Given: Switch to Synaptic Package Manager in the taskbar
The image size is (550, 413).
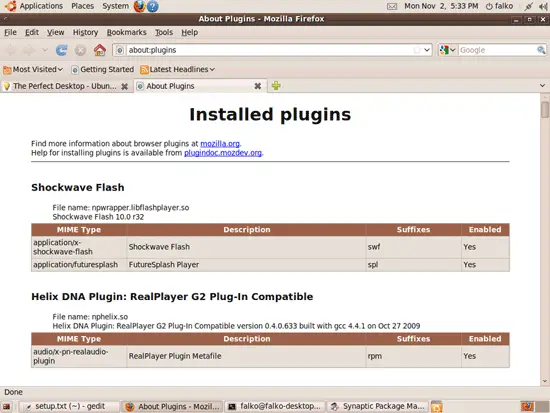Looking at the screenshot, I should coord(378,406).
